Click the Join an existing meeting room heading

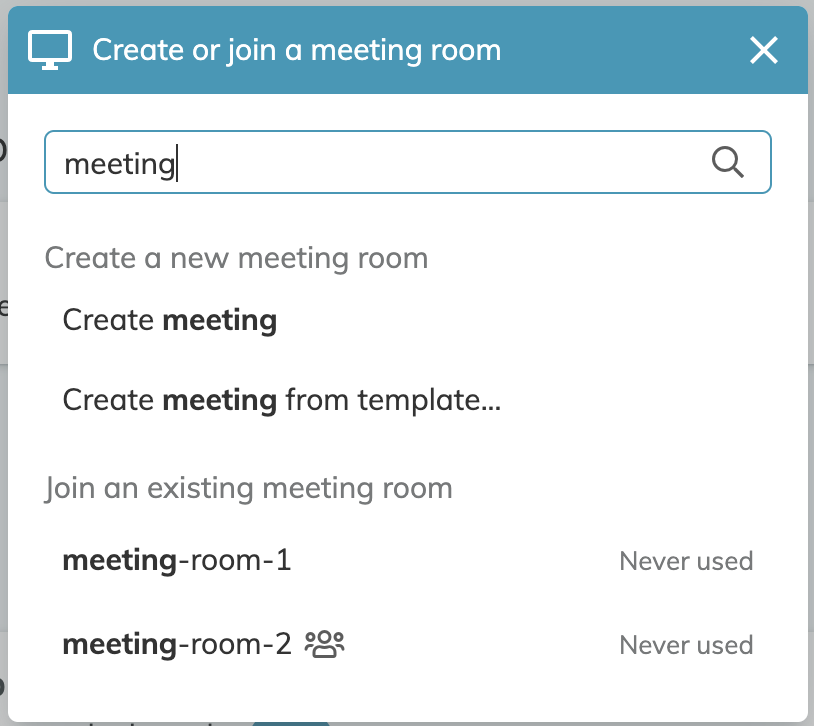[x=248, y=489]
